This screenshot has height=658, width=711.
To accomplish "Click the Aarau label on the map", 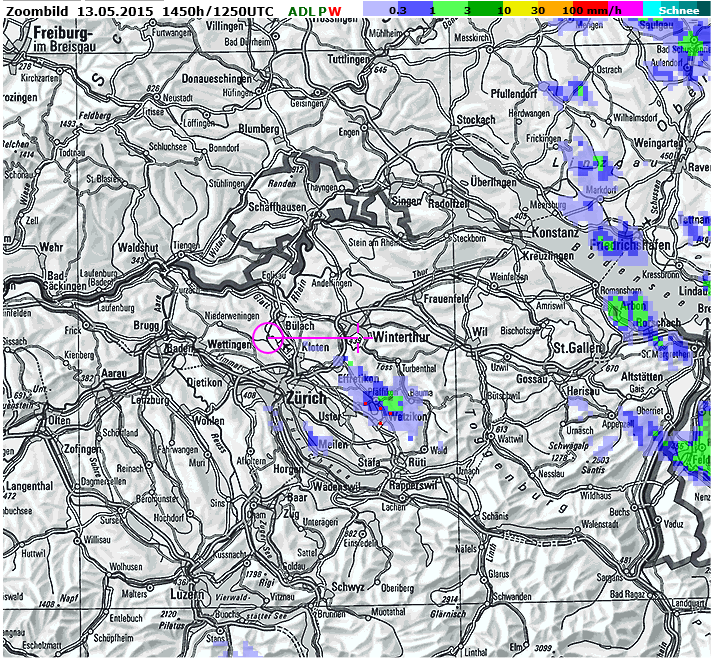I will [x=113, y=373].
